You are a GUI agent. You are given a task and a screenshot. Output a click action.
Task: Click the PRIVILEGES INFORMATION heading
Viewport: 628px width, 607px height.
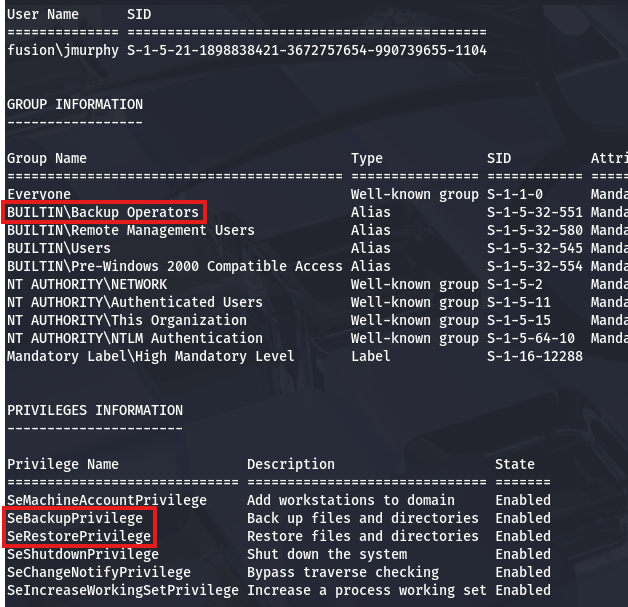point(95,410)
